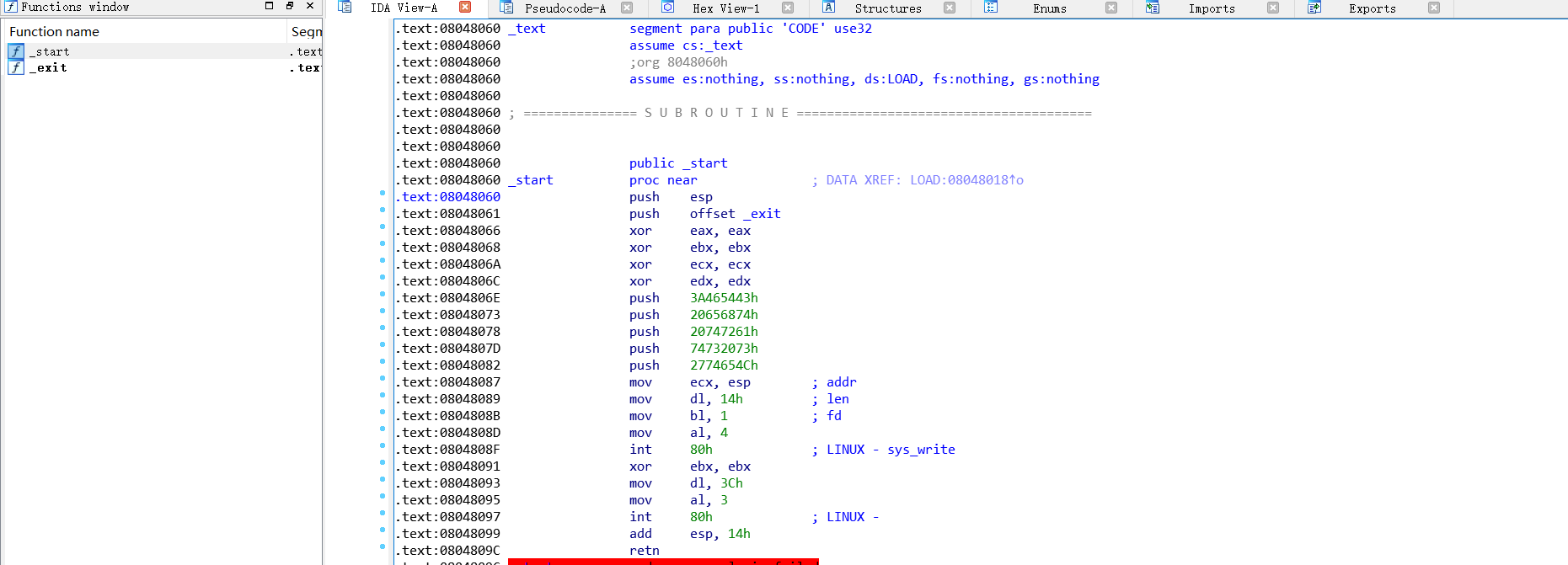Sort by Function name column header
The height and width of the screenshot is (565, 1568).
click(145, 31)
